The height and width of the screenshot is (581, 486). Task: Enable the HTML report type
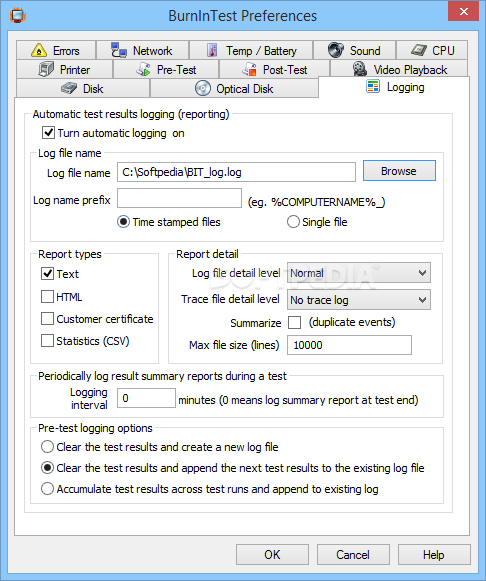[x=47, y=296]
